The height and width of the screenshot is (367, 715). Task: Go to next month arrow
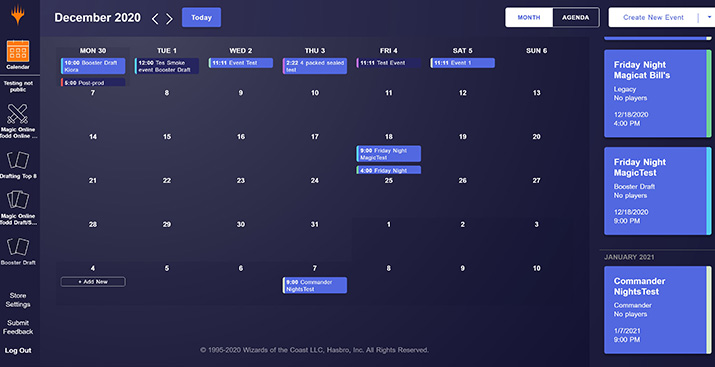point(169,19)
